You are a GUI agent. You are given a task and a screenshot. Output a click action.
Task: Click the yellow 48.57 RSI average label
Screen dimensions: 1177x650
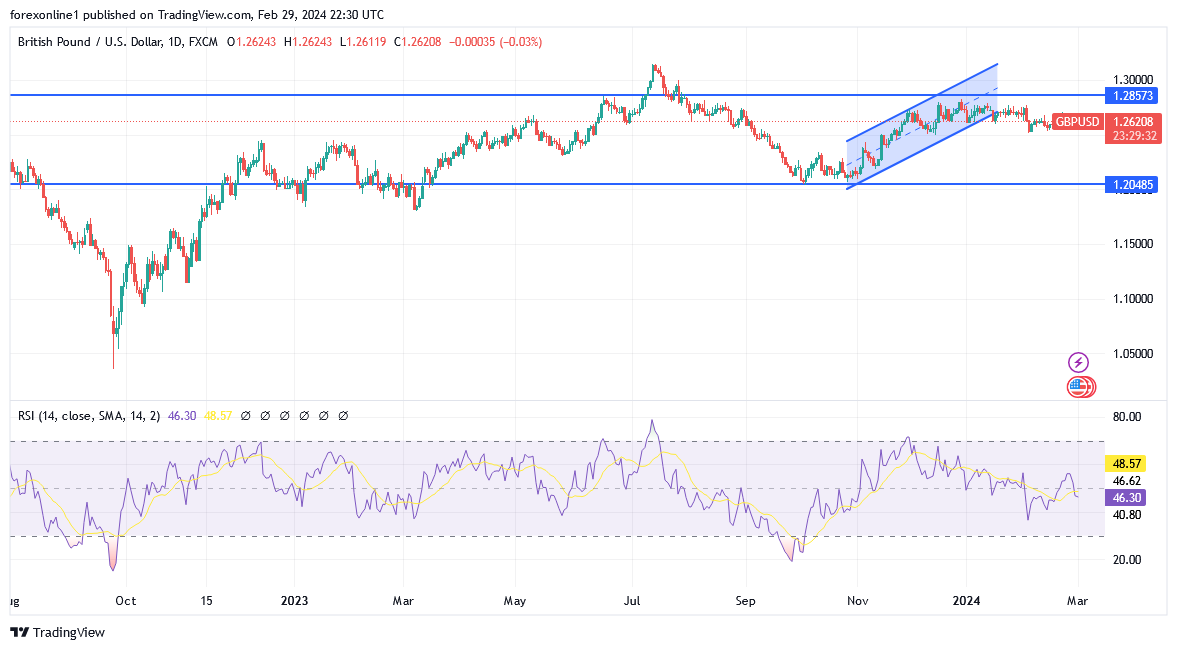point(1128,463)
